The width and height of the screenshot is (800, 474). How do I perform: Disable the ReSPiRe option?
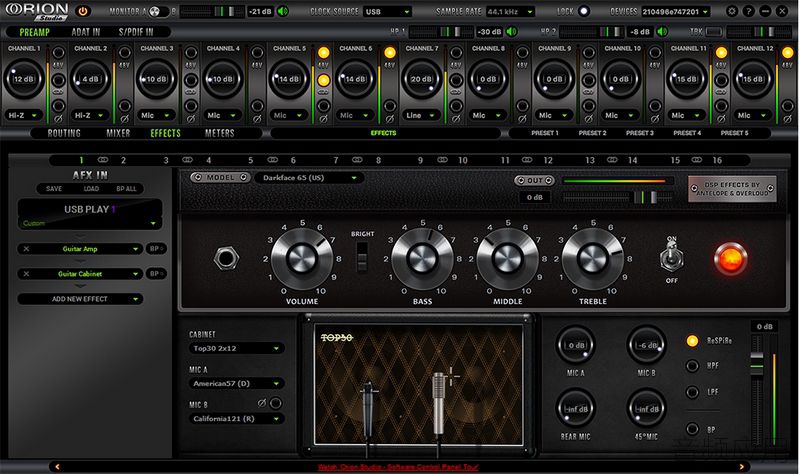[692, 341]
